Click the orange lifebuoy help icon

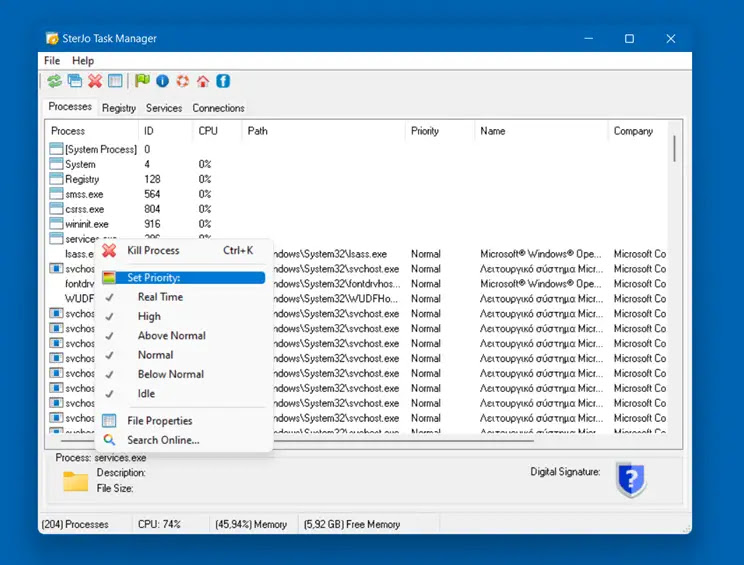point(183,81)
